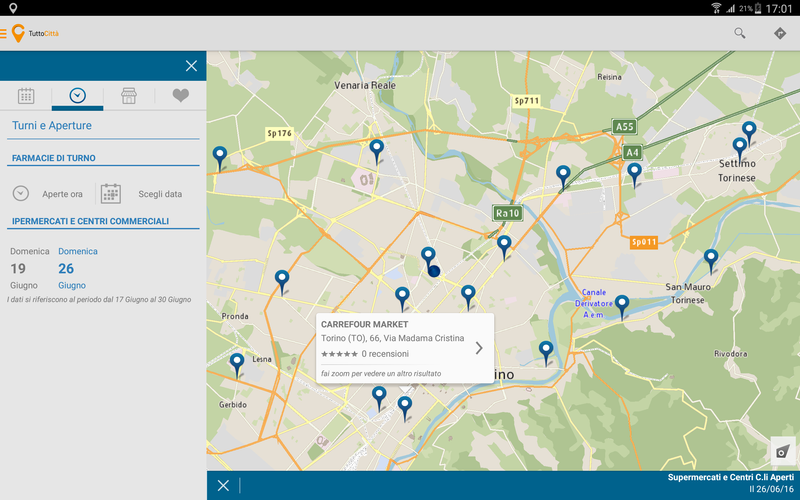Viewport: 800px width, 500px height.
Task: Switch to the calendar tab
Action: tap(26, 95)
